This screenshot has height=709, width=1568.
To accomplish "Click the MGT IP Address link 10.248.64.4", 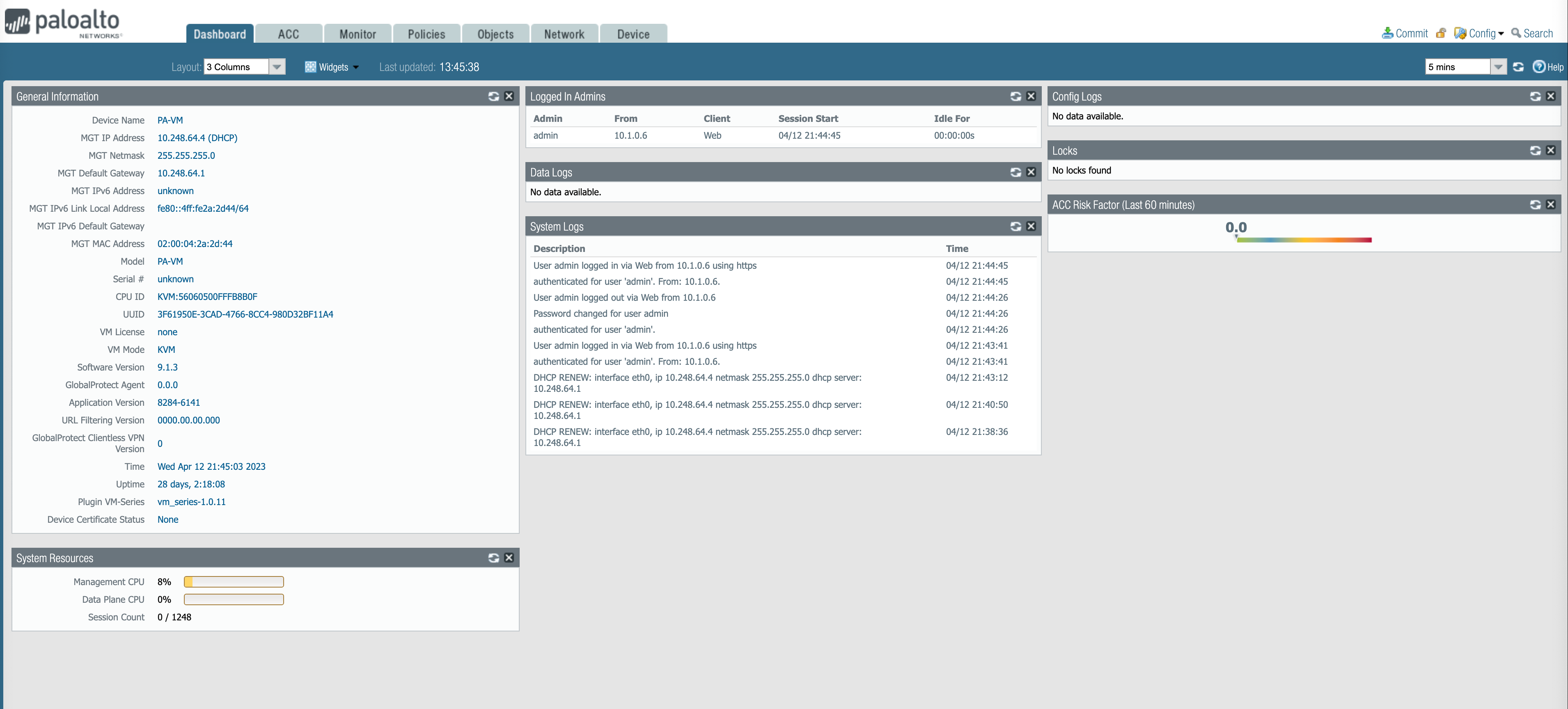I will 181,137.
